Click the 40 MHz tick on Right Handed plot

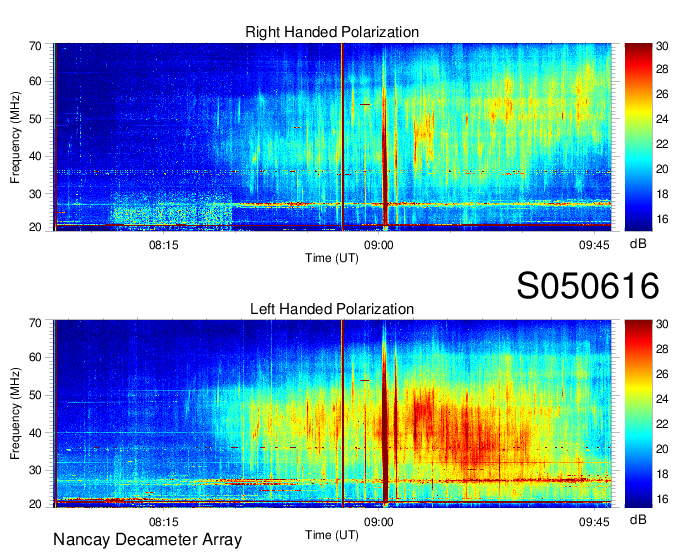point(35,156)
